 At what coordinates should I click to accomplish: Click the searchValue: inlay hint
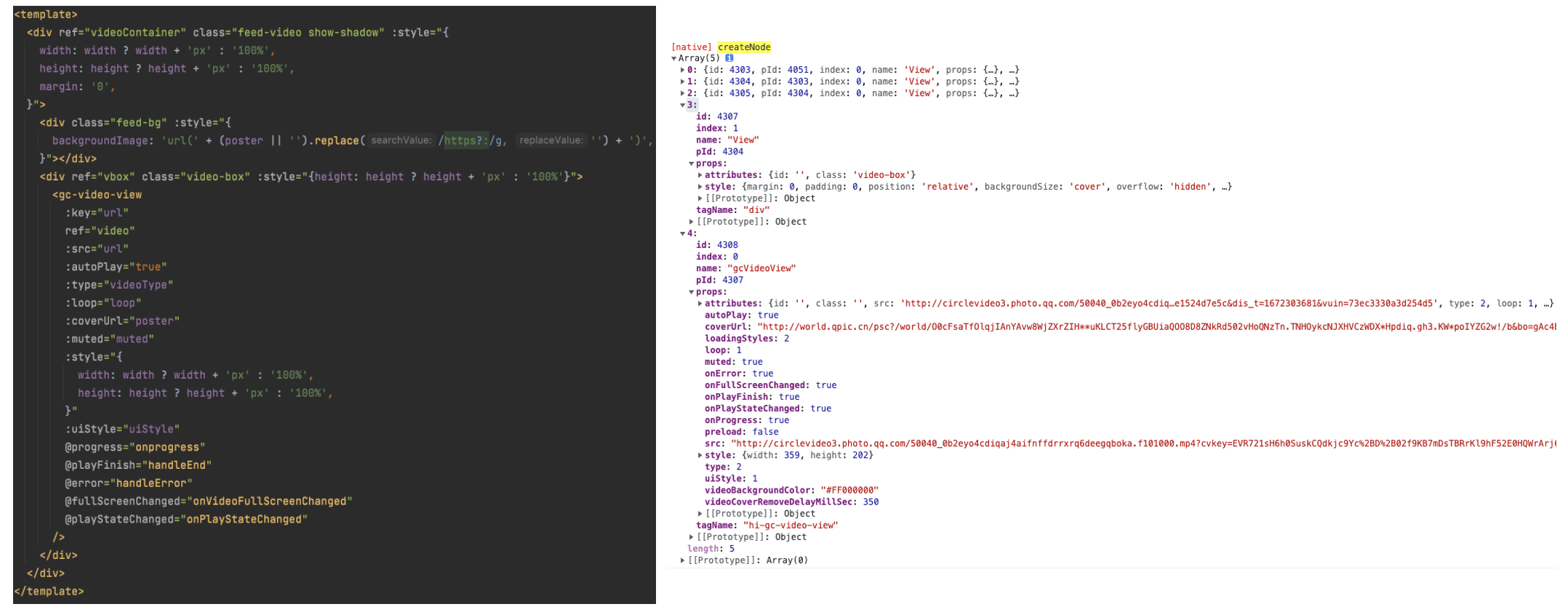pyautogui.click(x=401, y=140)
